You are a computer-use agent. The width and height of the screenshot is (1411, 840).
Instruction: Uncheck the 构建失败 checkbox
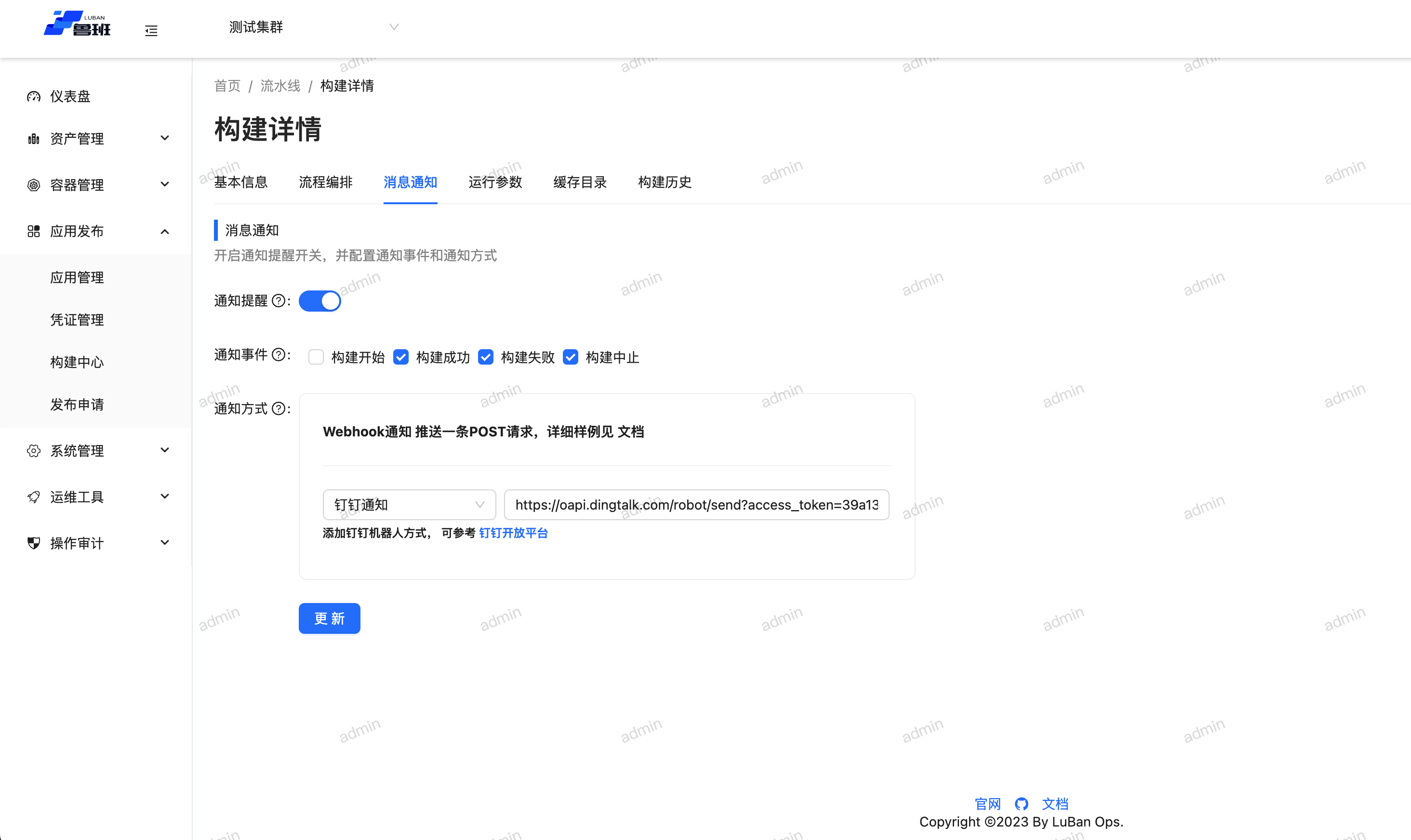point(486,357)
